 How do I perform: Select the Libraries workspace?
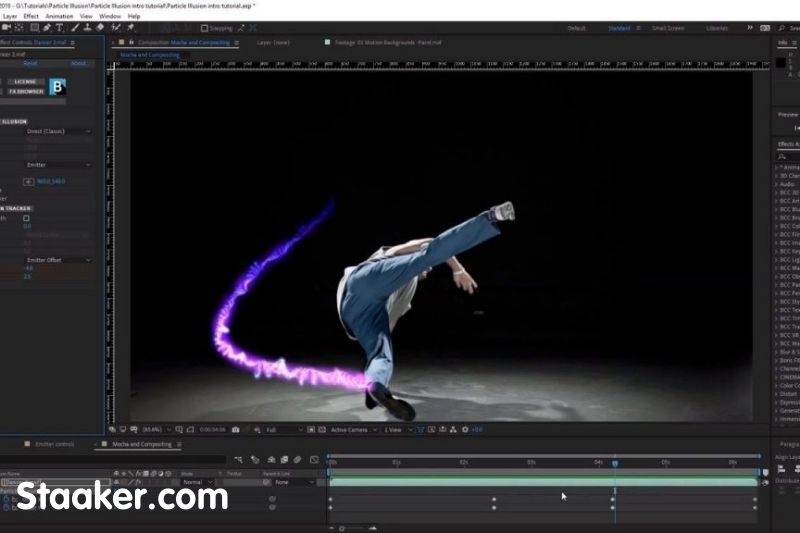(717, 29)
